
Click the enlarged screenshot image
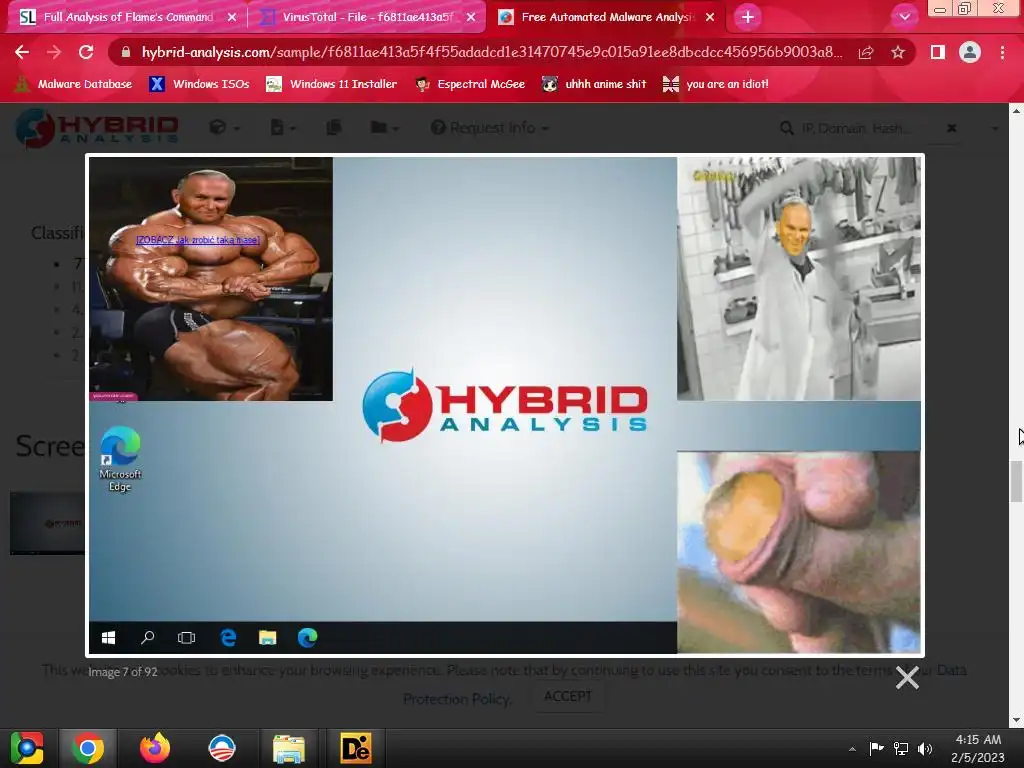(505, 405)
